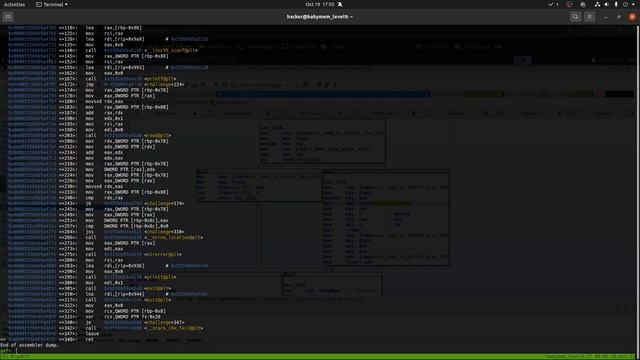Click the call read@plt line at +203
The height and width of the screenshot is (360, 640).
tap(89, 136)
